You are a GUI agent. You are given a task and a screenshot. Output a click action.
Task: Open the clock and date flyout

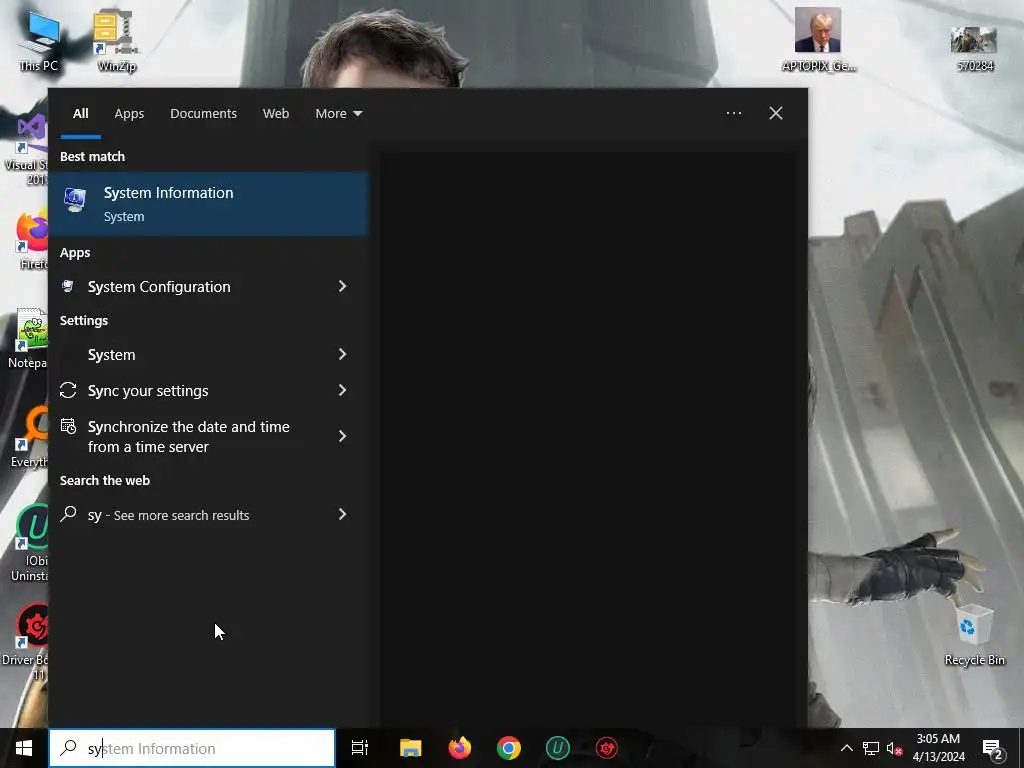click(x=938, y=748)
